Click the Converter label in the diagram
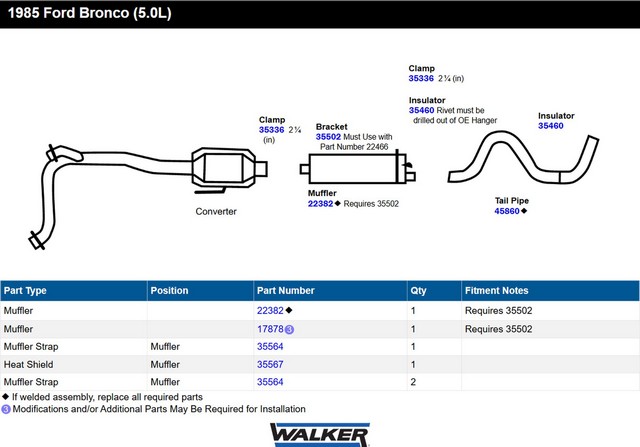Image resolution: width=640 pixels, height=447 pixels. [216, 211]
